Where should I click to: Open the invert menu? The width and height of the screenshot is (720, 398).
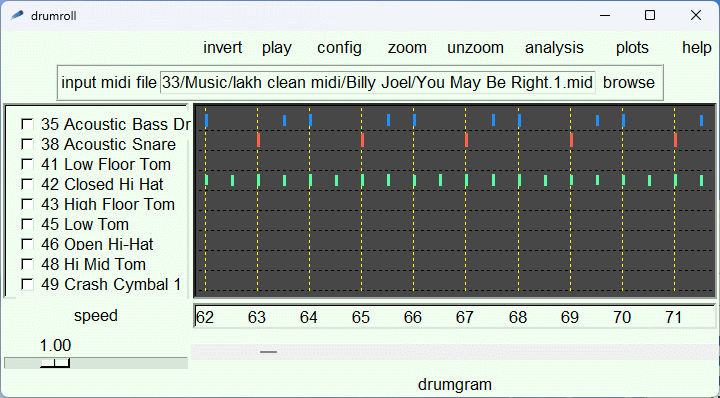(223, 48)
